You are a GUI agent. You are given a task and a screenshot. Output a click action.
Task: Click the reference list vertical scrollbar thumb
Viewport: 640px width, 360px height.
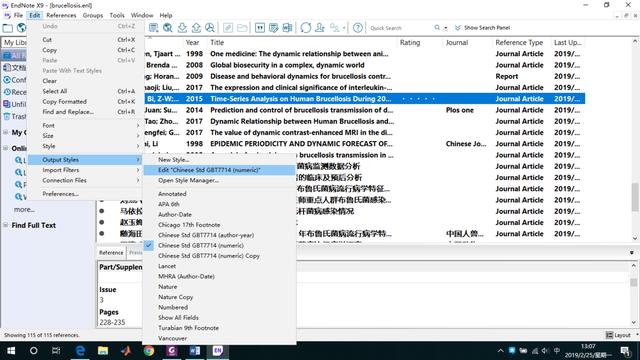635,197
